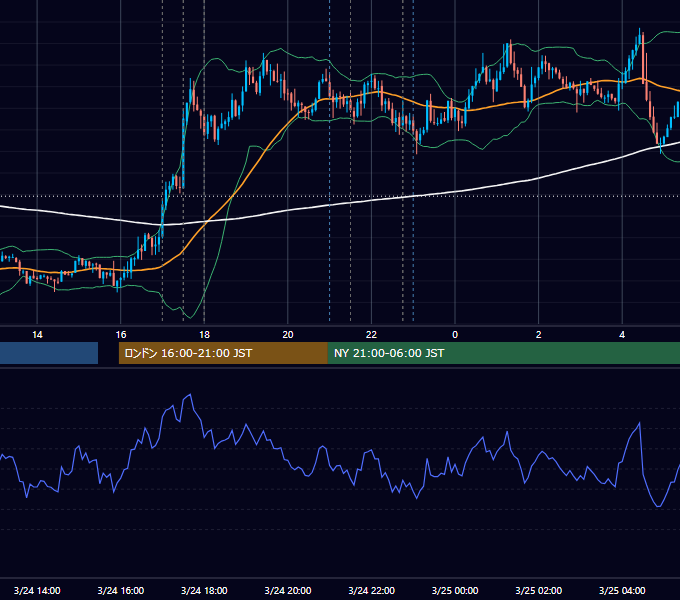Click the 14 hour label on price chart axis
The height and width of the screenshot is (600, 680).
[37, 335]
